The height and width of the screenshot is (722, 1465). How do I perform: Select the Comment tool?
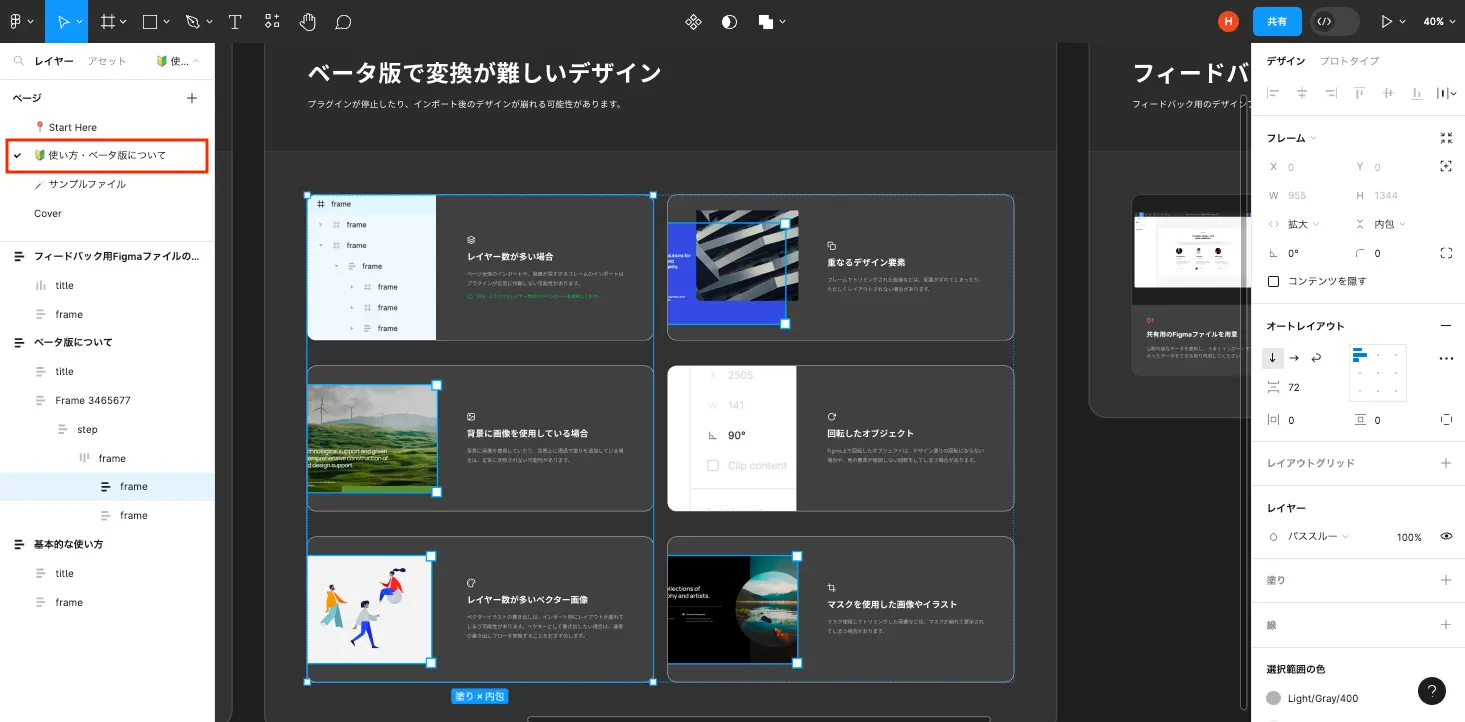tap(343, 21)
